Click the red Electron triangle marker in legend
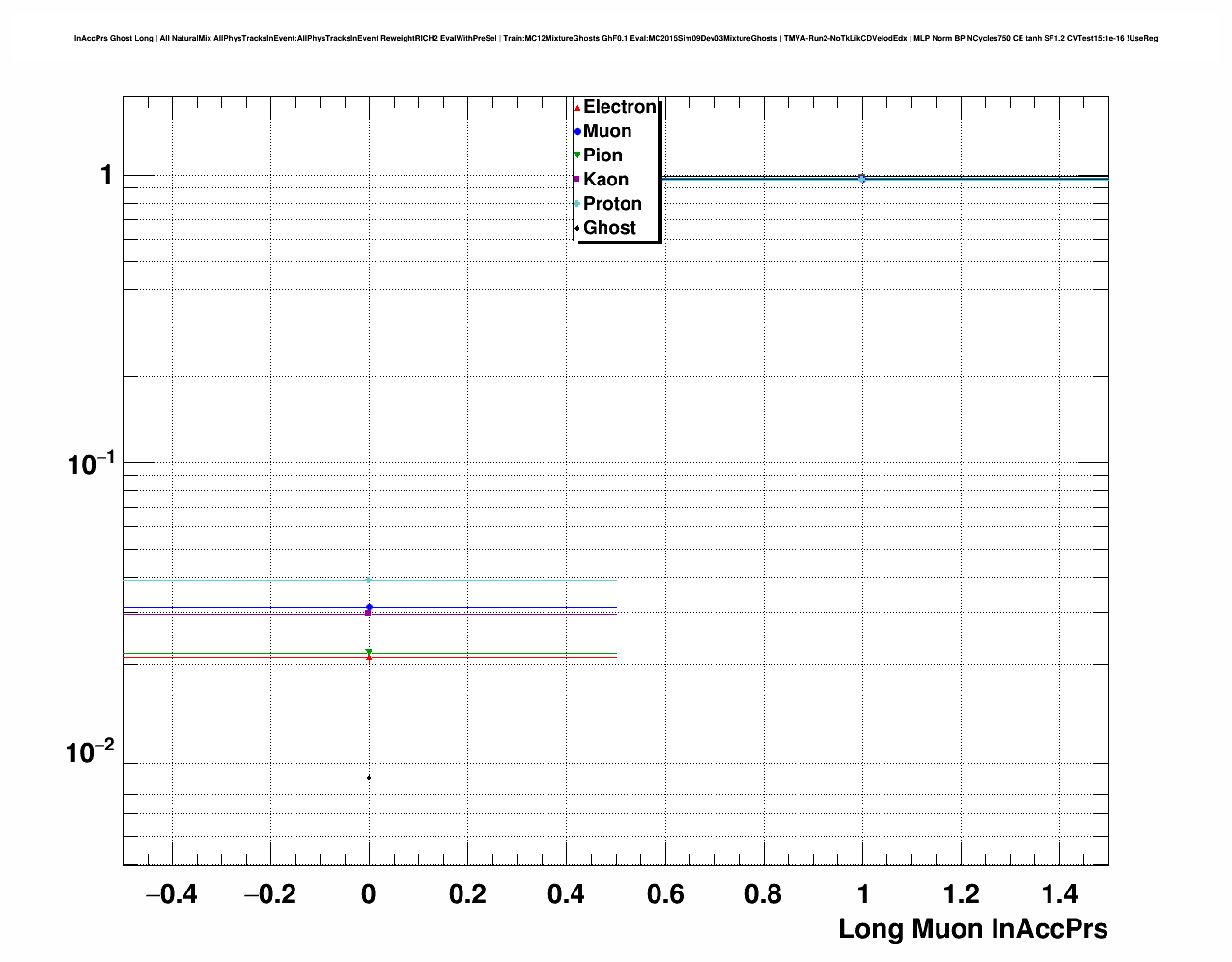The image size is (1232, 962). click(x=577, y=108)
